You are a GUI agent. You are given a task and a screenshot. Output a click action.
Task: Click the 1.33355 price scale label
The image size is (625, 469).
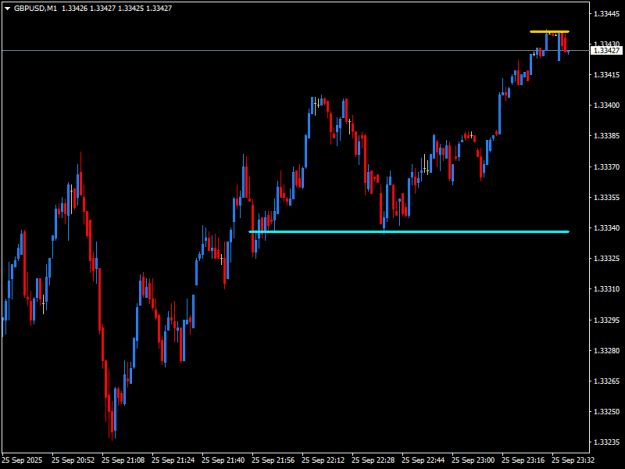coord(607,198)
